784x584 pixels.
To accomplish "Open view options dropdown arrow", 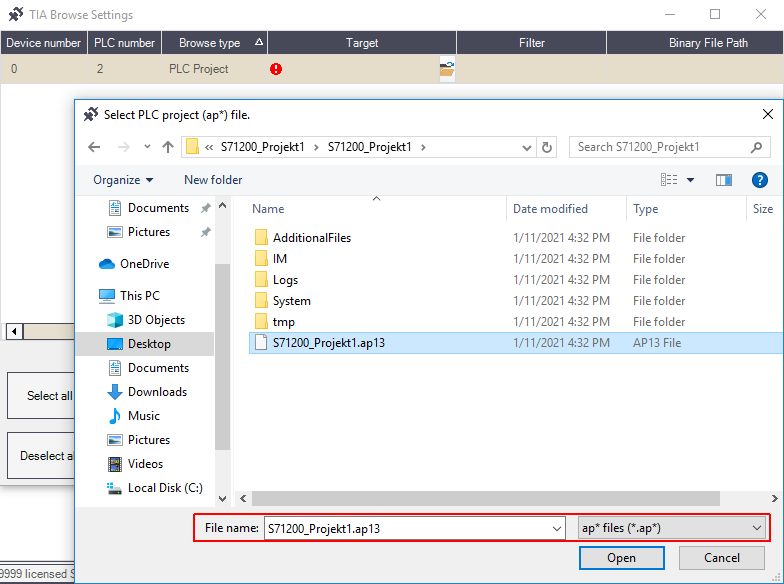I will 690,180.
